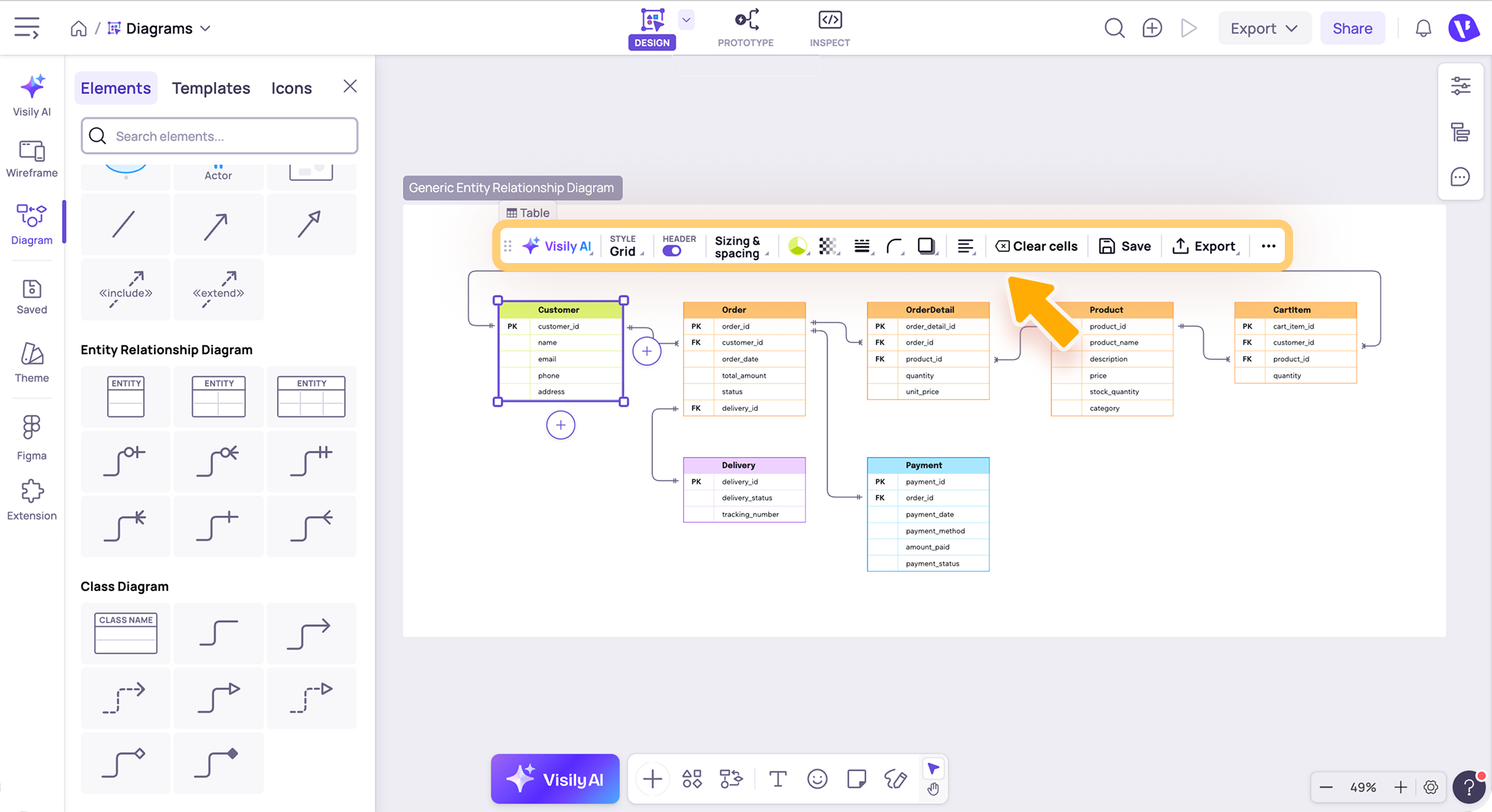Select the sticky note tool
This screenshot has height=812, width=1492.
point(857,780)
